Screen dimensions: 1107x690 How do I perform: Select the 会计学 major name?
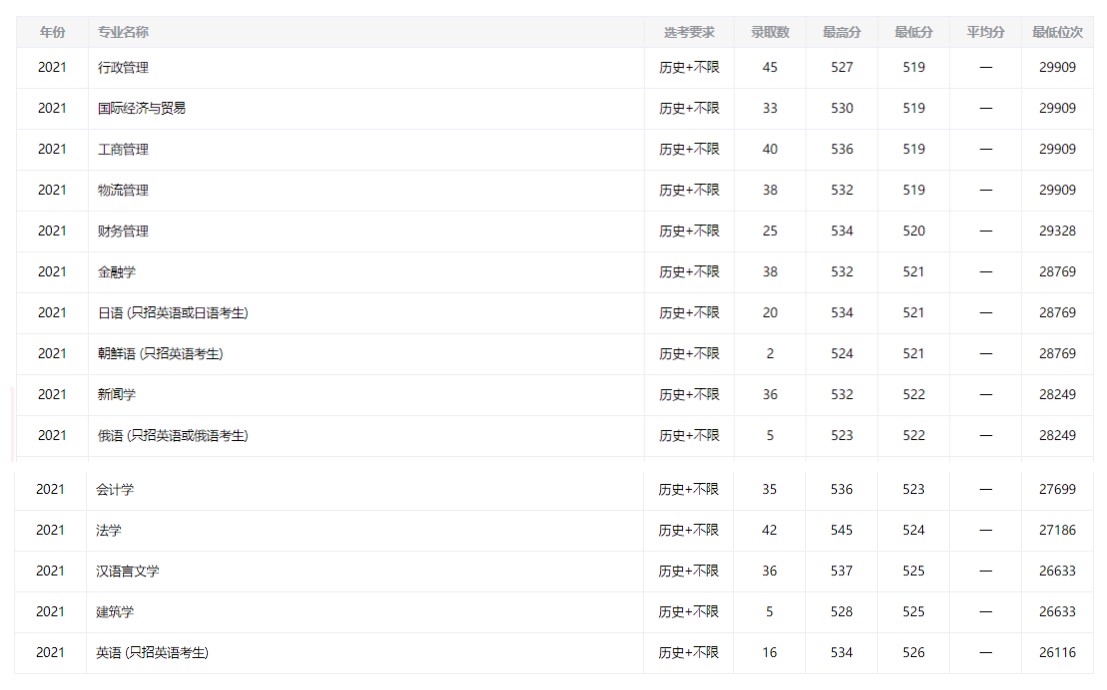115,490
